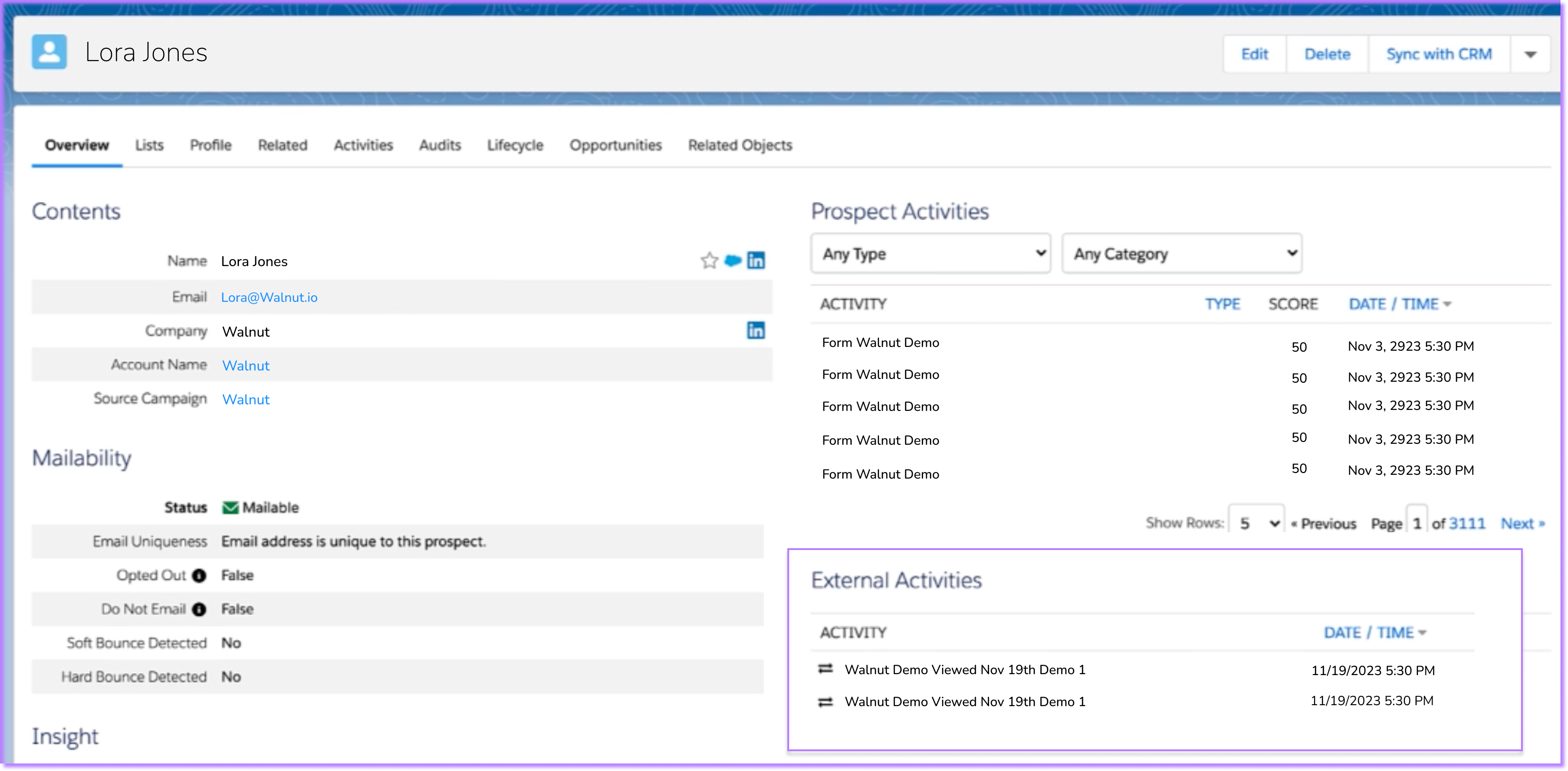
Task: Click the Previous page link
Action: point(1323,523)
